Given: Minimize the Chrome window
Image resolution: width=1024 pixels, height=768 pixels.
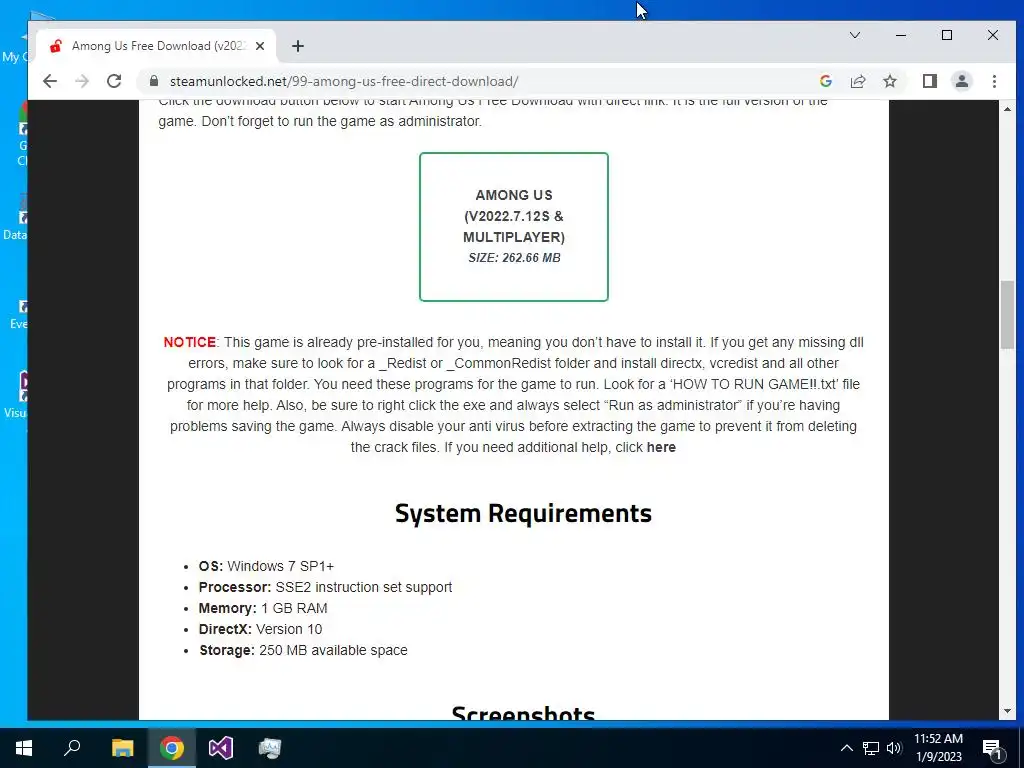Looking at the screenshot, I should (x=901, y=35).
